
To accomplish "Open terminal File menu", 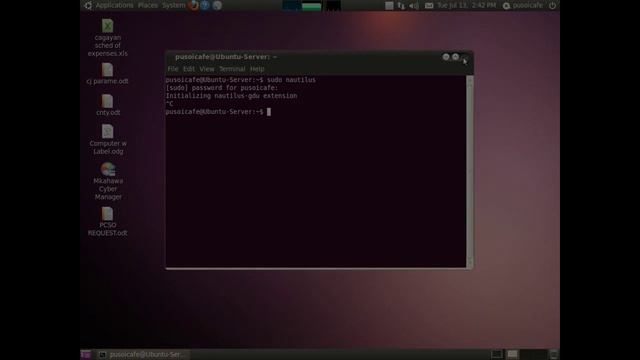I will pyautogui.click(x=173, y=69).
